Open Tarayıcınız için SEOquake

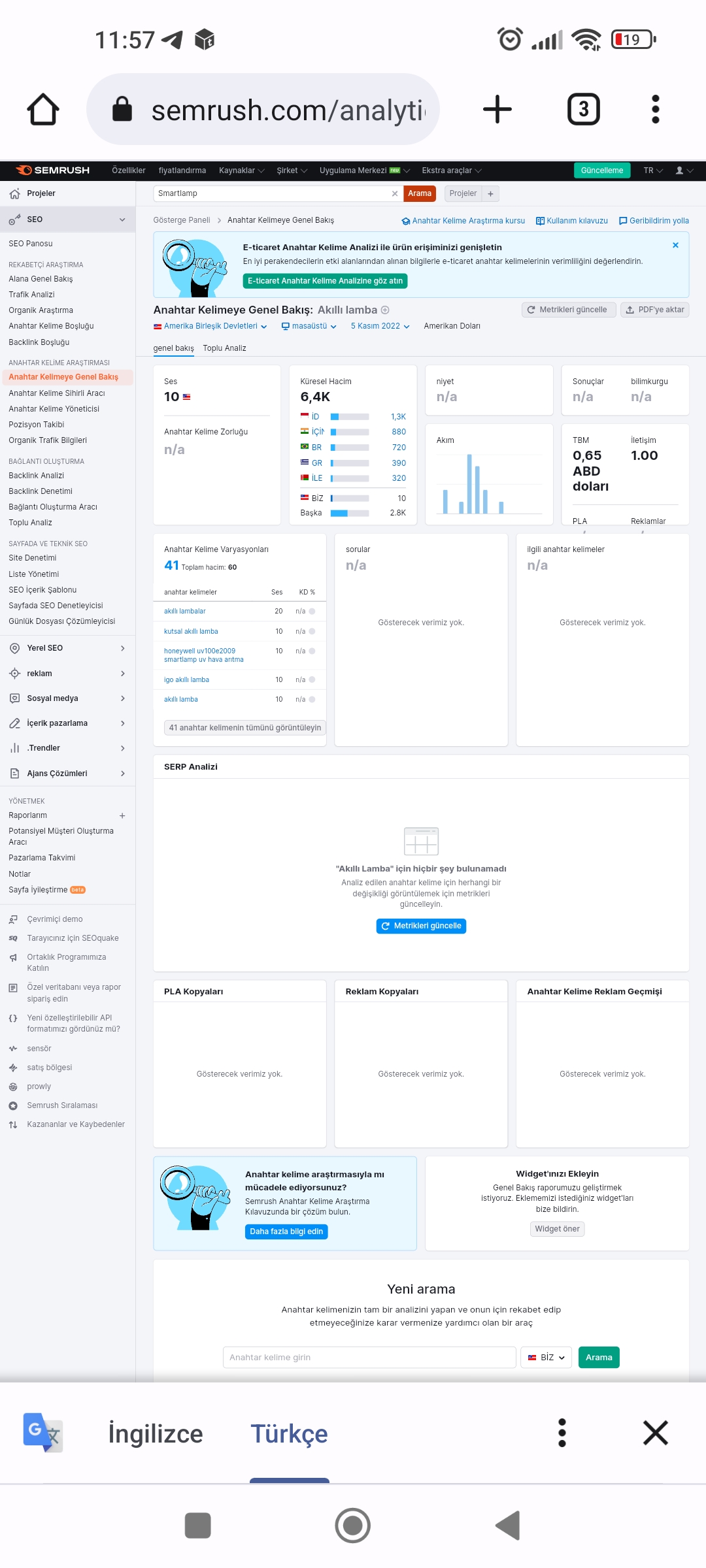73,938
